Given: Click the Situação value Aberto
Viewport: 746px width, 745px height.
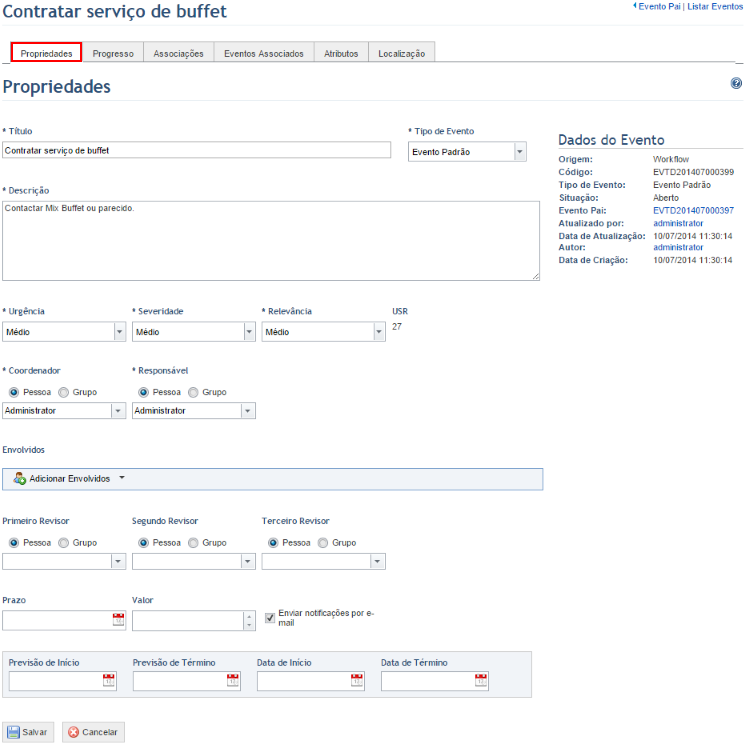Looking at the screenshot, I should pyautogui.click(x=666, y=197).
